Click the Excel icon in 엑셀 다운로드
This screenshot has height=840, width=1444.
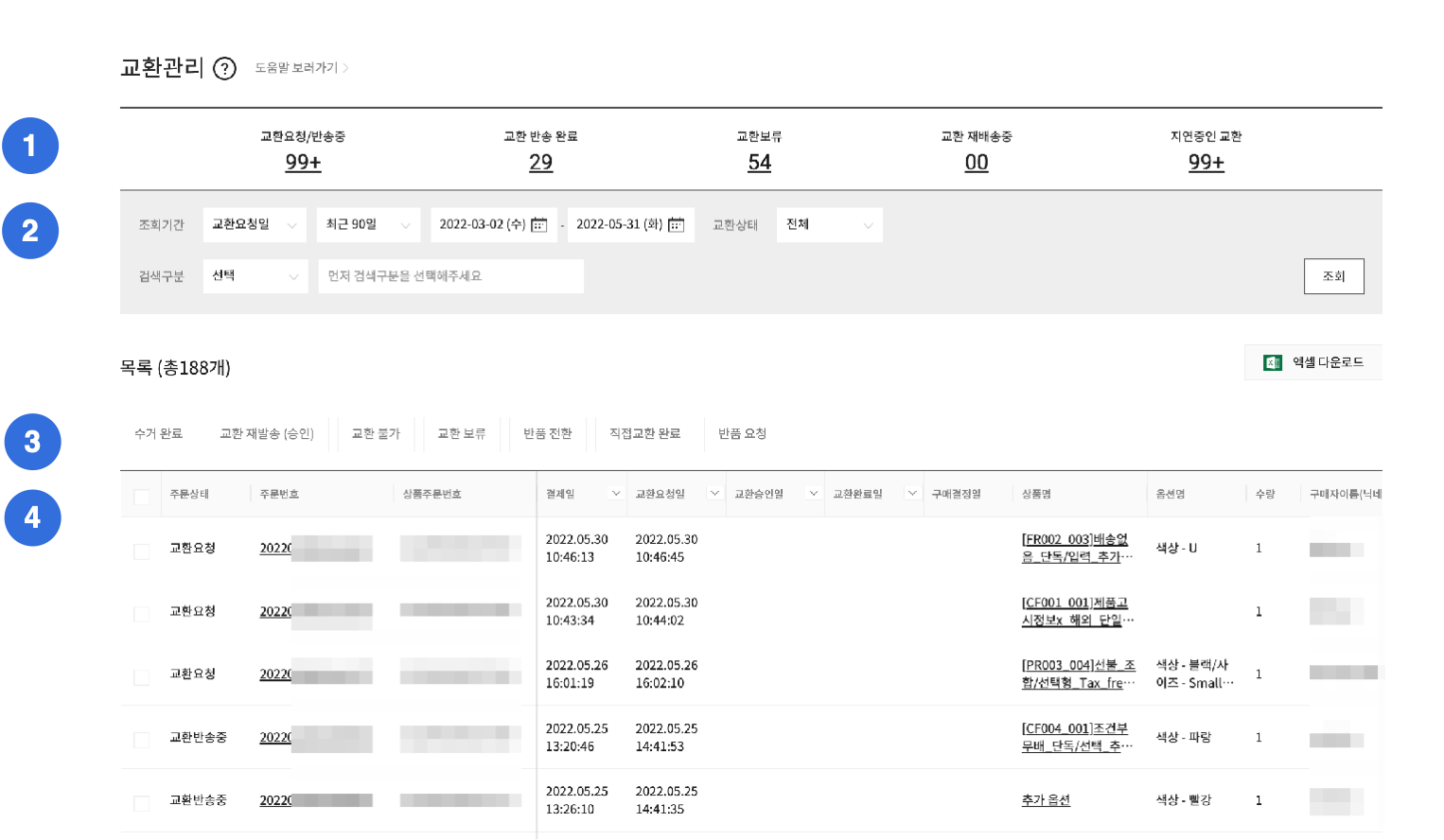click(1273, 362)
